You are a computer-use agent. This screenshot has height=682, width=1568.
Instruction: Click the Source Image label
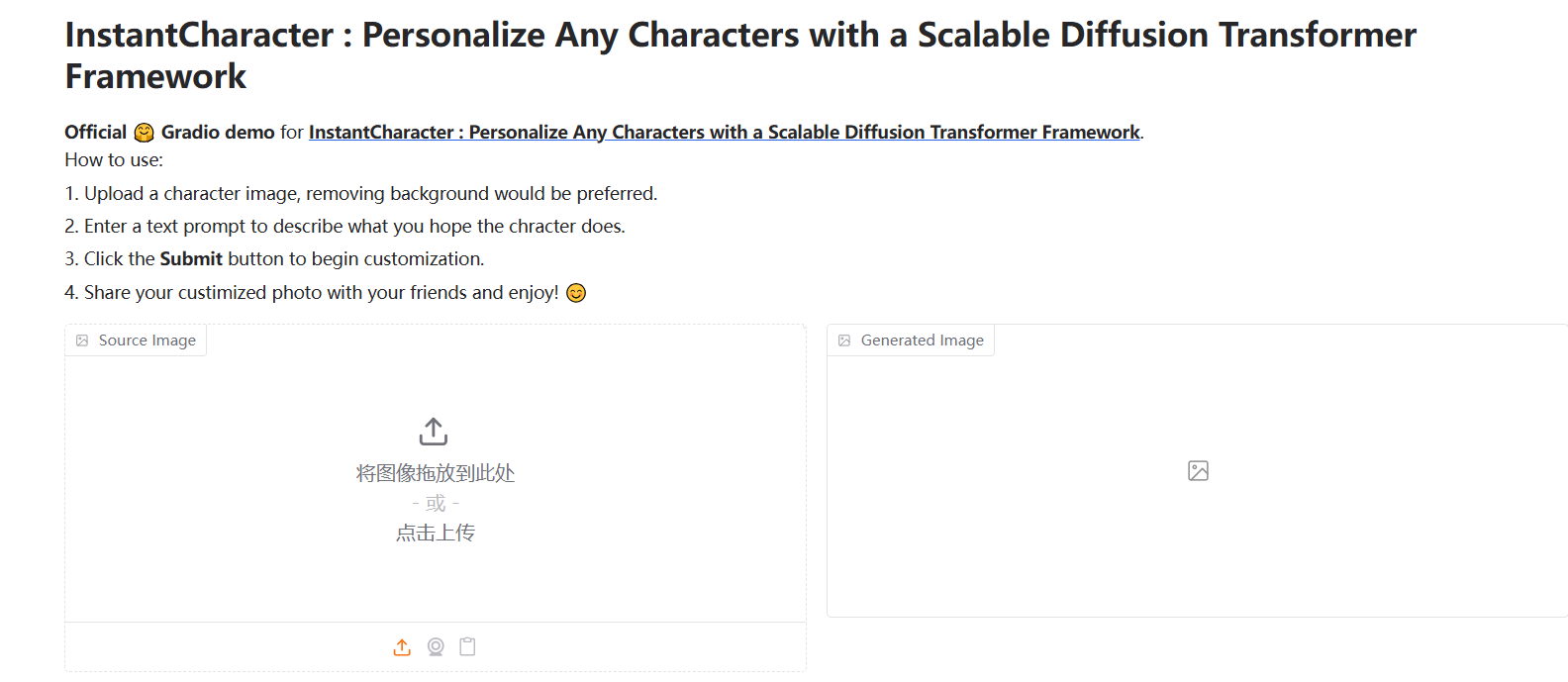[x=147, y=341]
